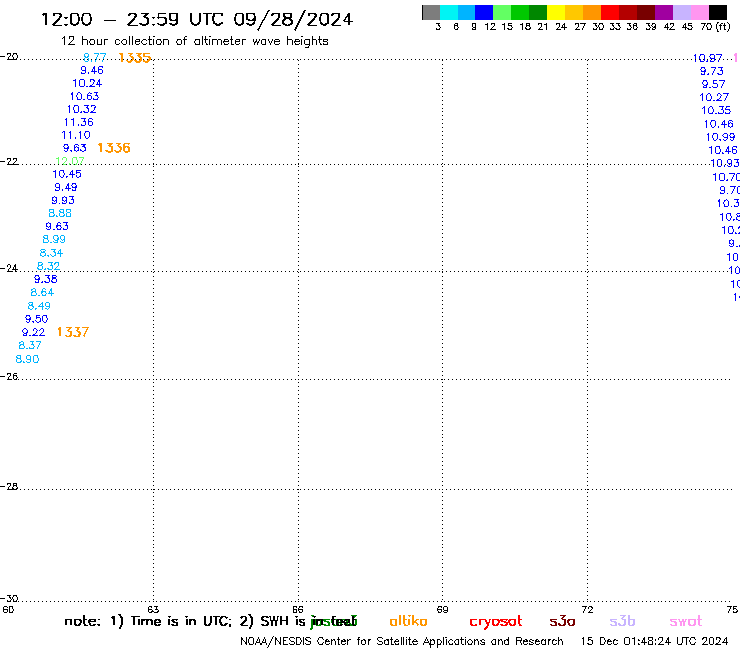The width and height of the screenshot is (740, 650).
Task: Click the longitude axis label 69
Action: click(442, 609)
